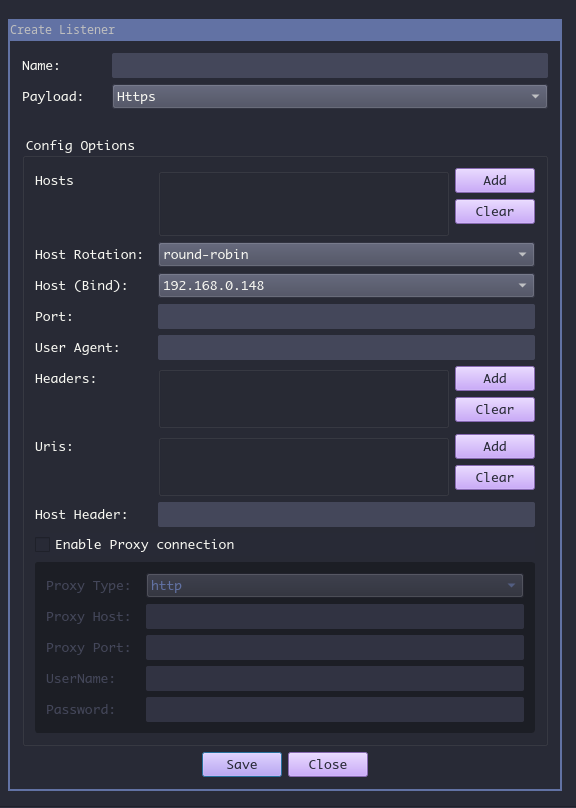Click into the Name input field
Screen dimensions: 576x808
[328, 65]
